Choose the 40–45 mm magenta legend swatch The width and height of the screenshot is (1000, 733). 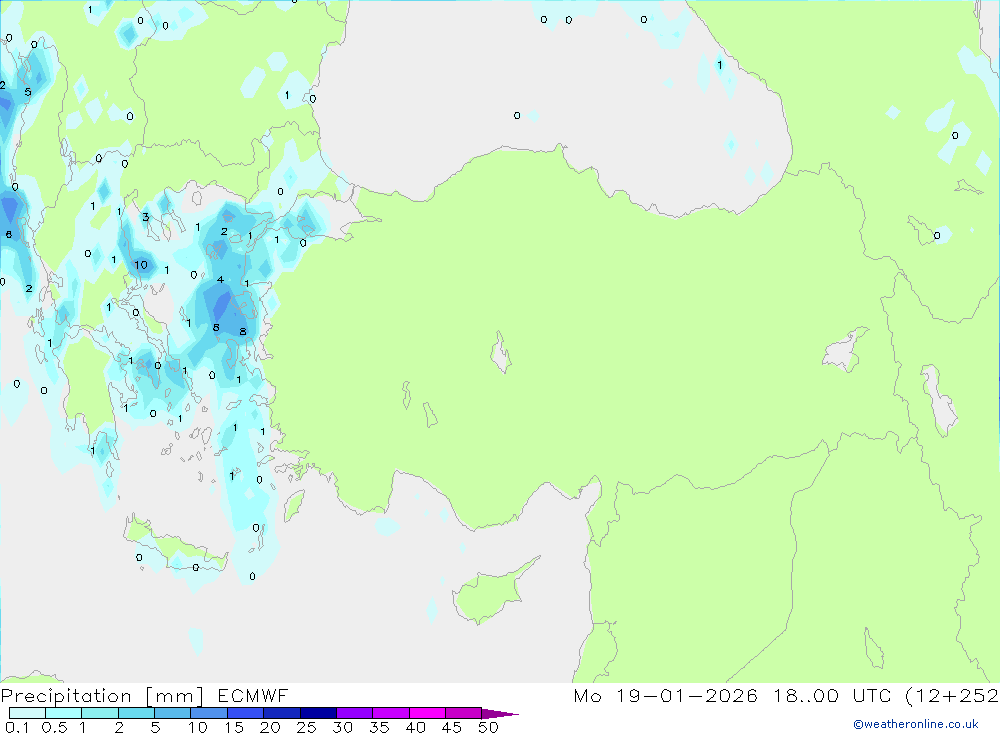[427, 713]
